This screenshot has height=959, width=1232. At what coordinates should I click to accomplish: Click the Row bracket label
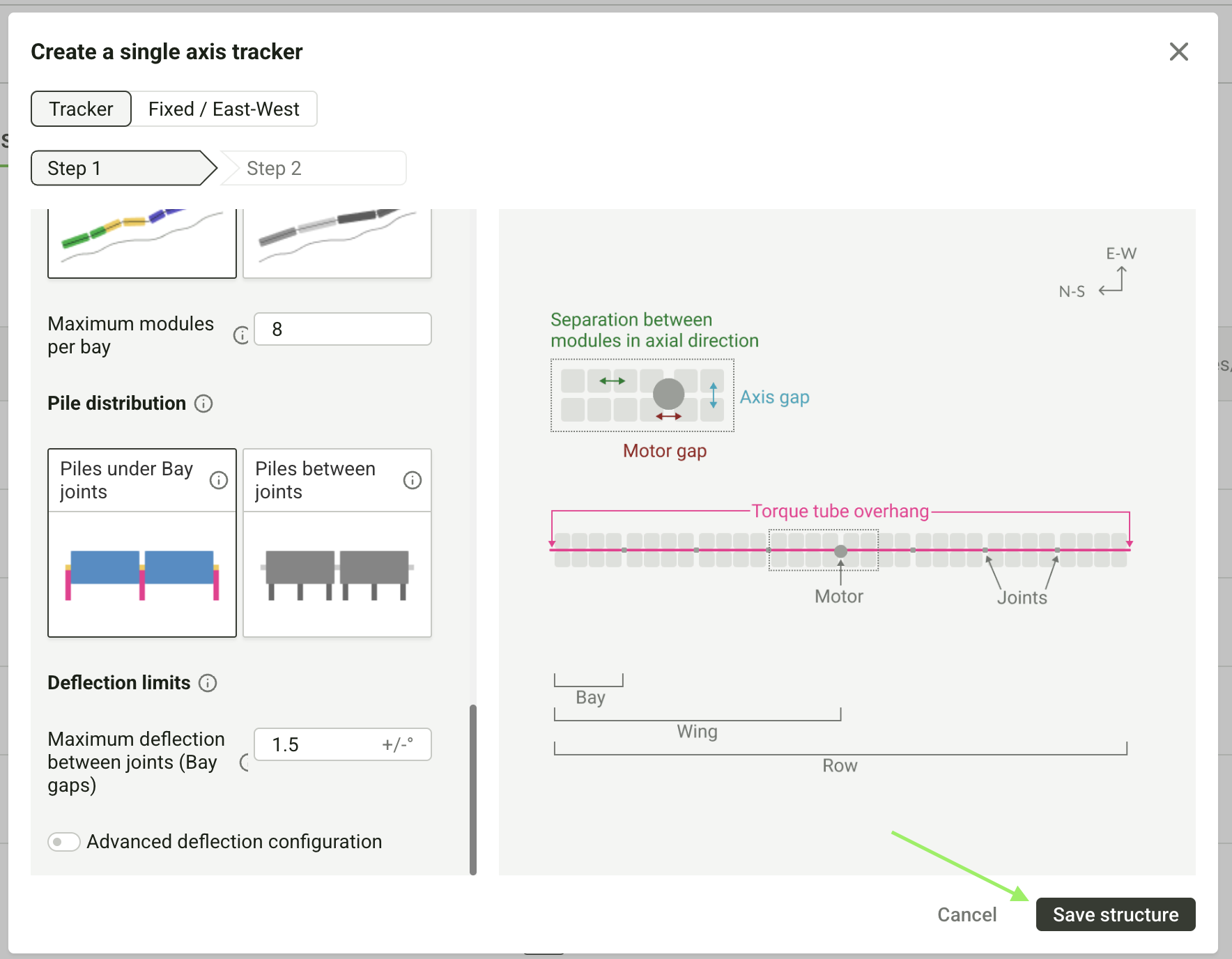pyautogui.click(x=840, y=766)
